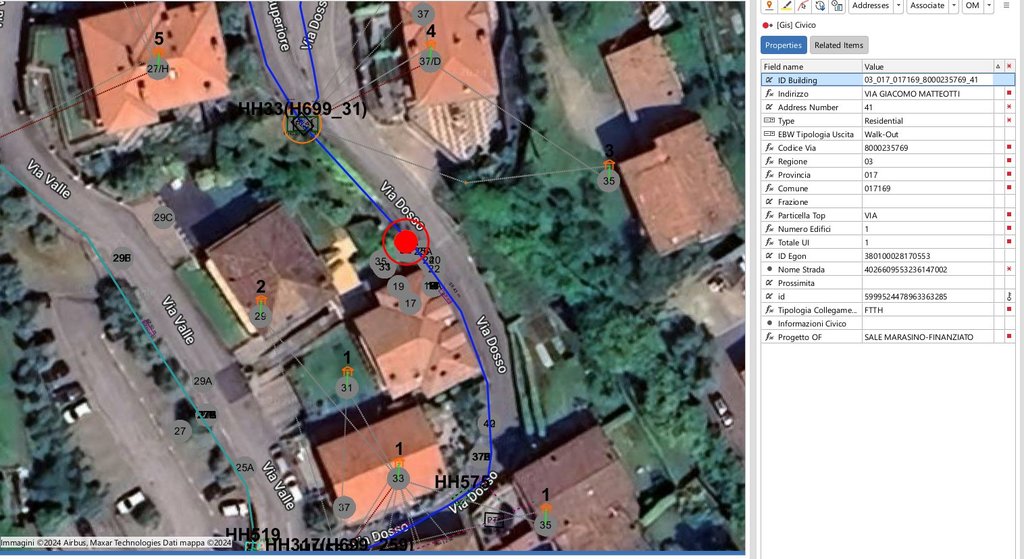Click the Addresses button
Screen dimensions: 1024x559
pyautogui.click(x=869, y=6)
